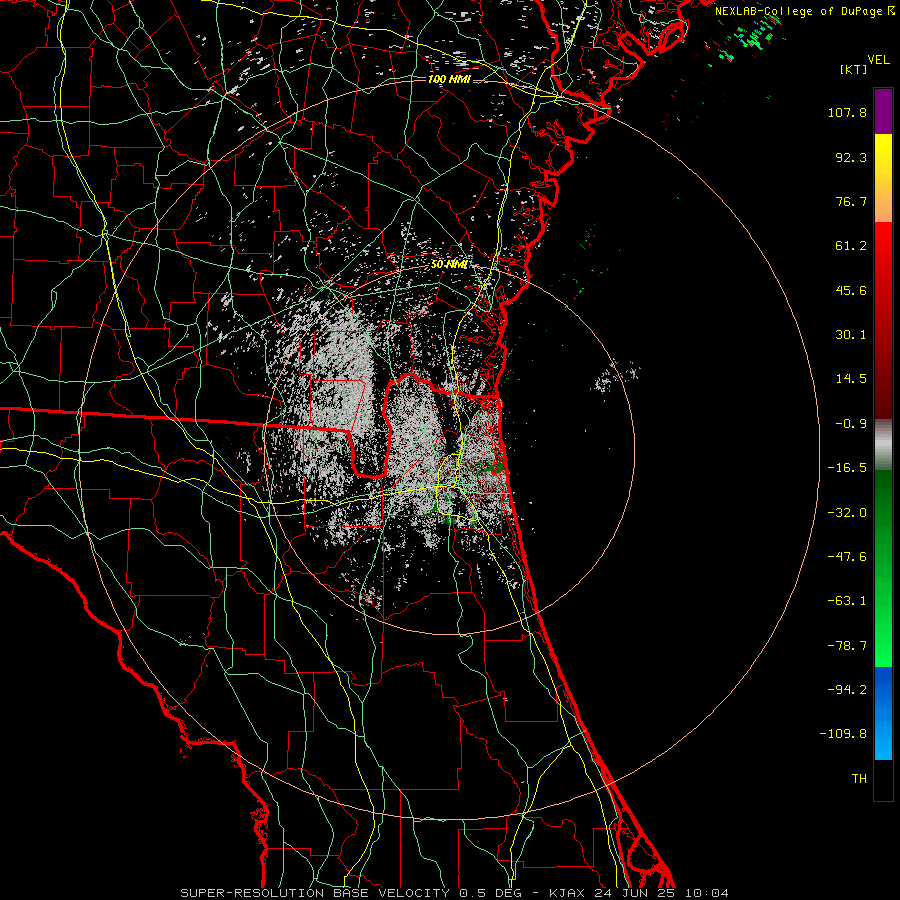This screenshot has height=900, width=900.
Task: Click the -16.5 velocity scale value
Action: 847,468
